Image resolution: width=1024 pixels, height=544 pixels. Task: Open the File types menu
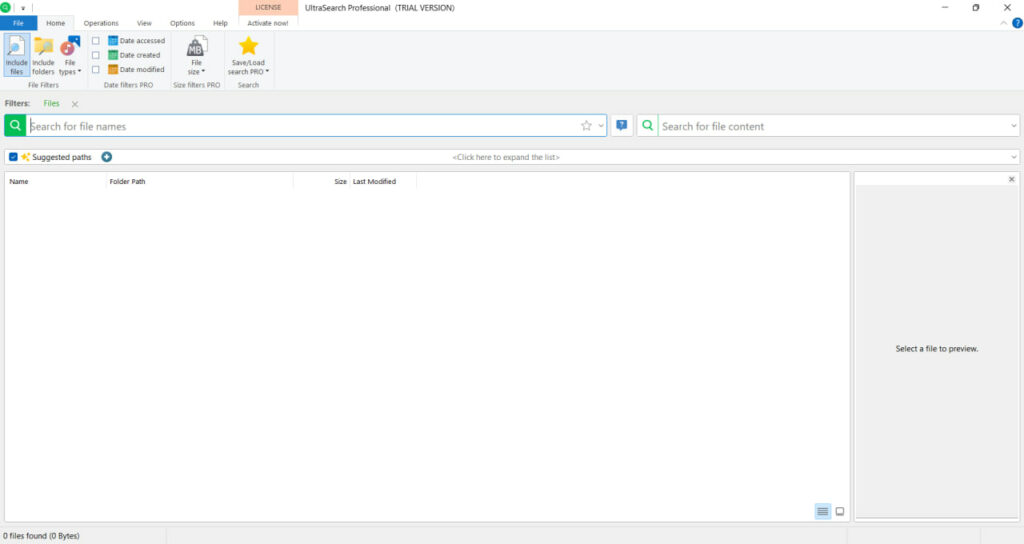coord(70,56)
